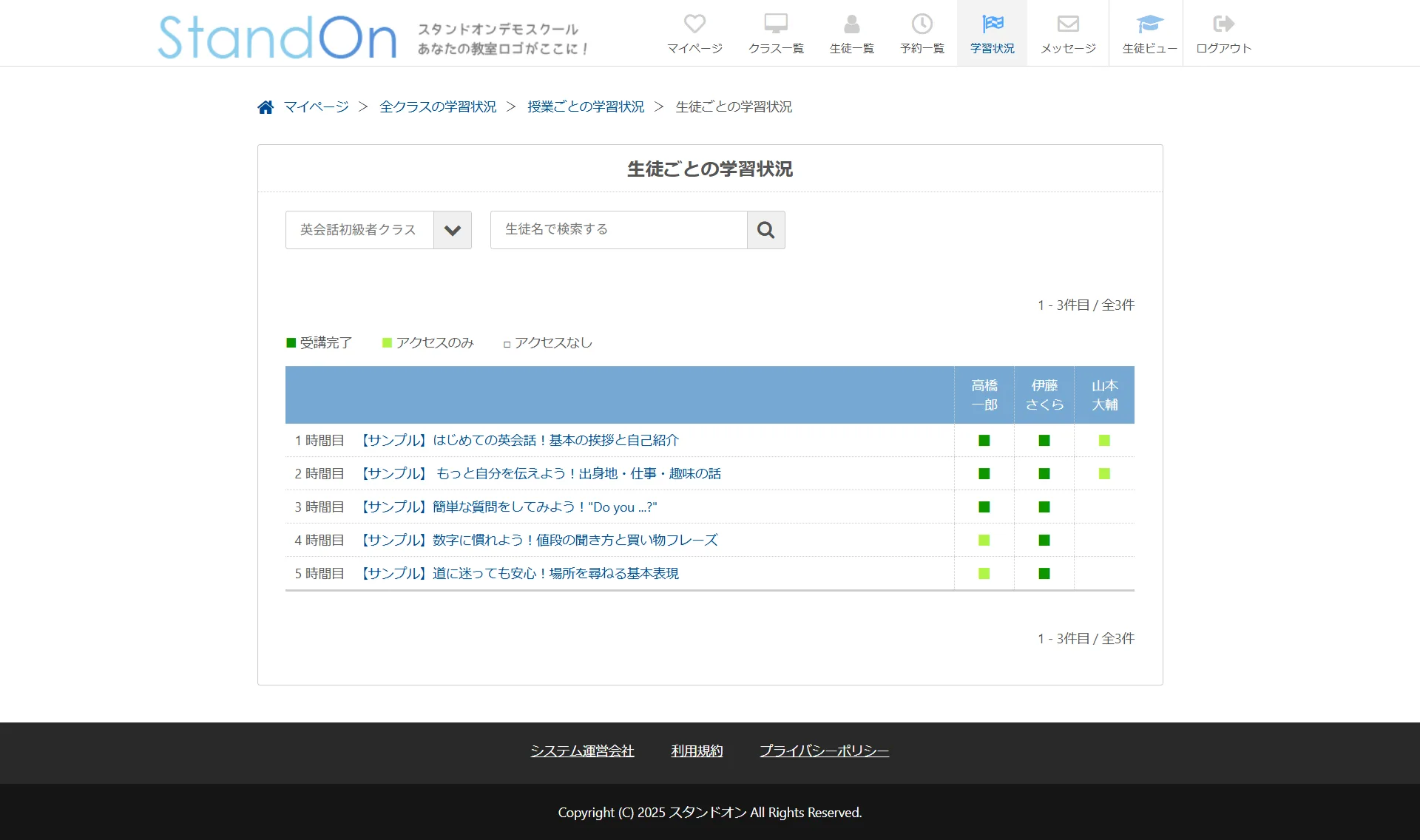Open the プライバシーポリシー footer link
Image resolution: width=1420 pixels, height=840 pixels.
(824, 751)
